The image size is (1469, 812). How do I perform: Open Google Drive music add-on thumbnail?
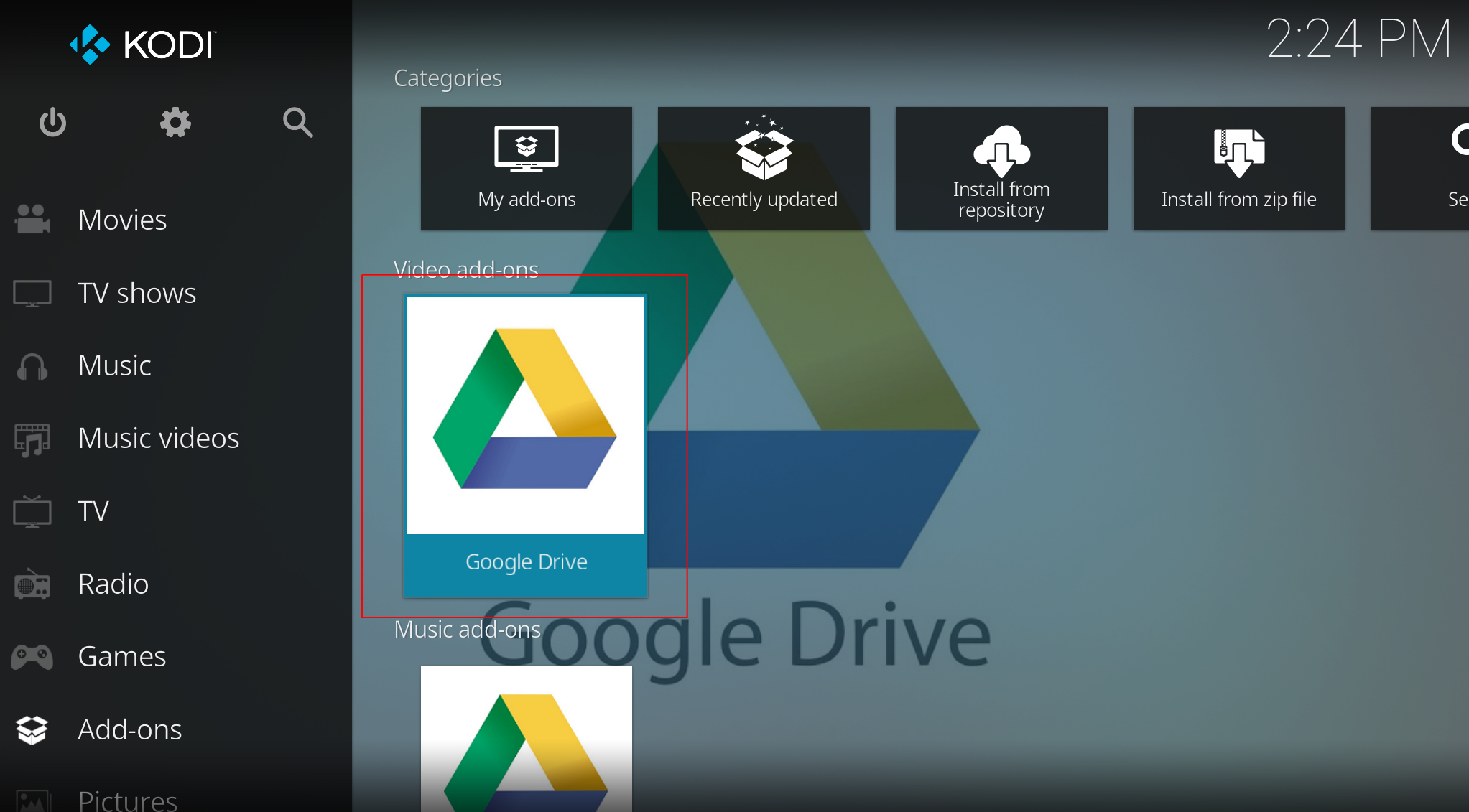526,738
